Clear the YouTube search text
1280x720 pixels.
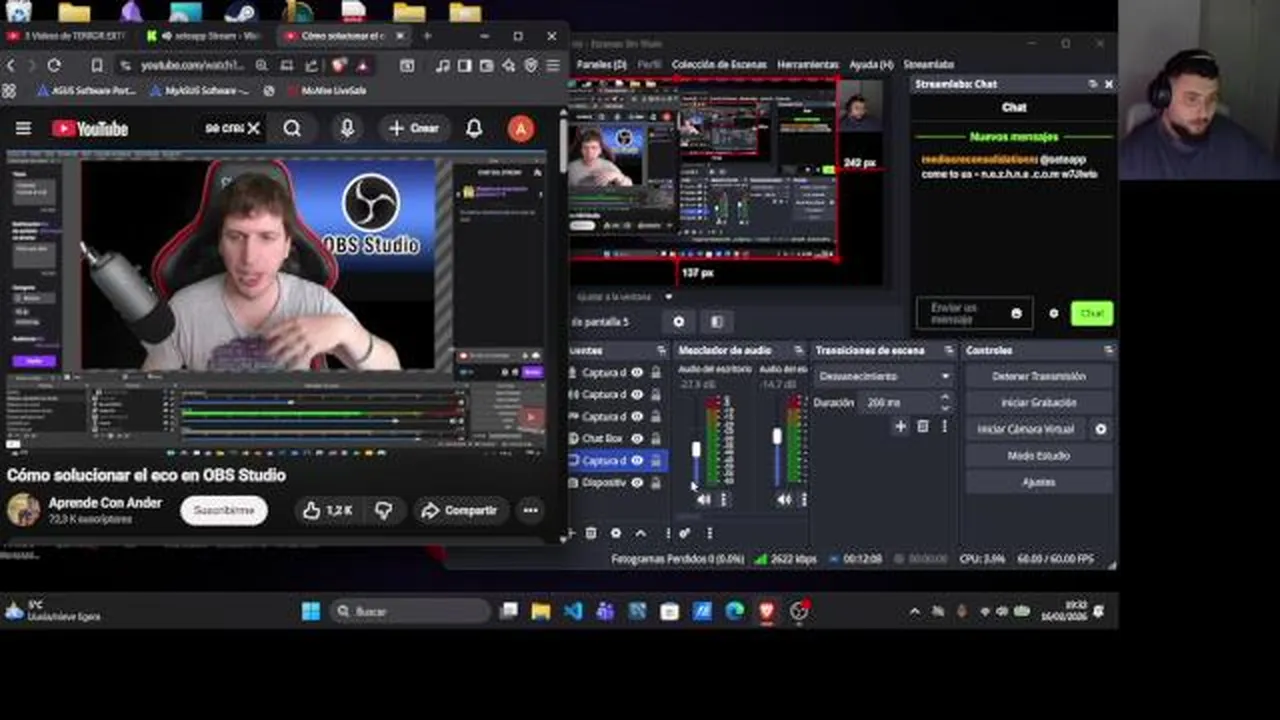coord(254,128)
